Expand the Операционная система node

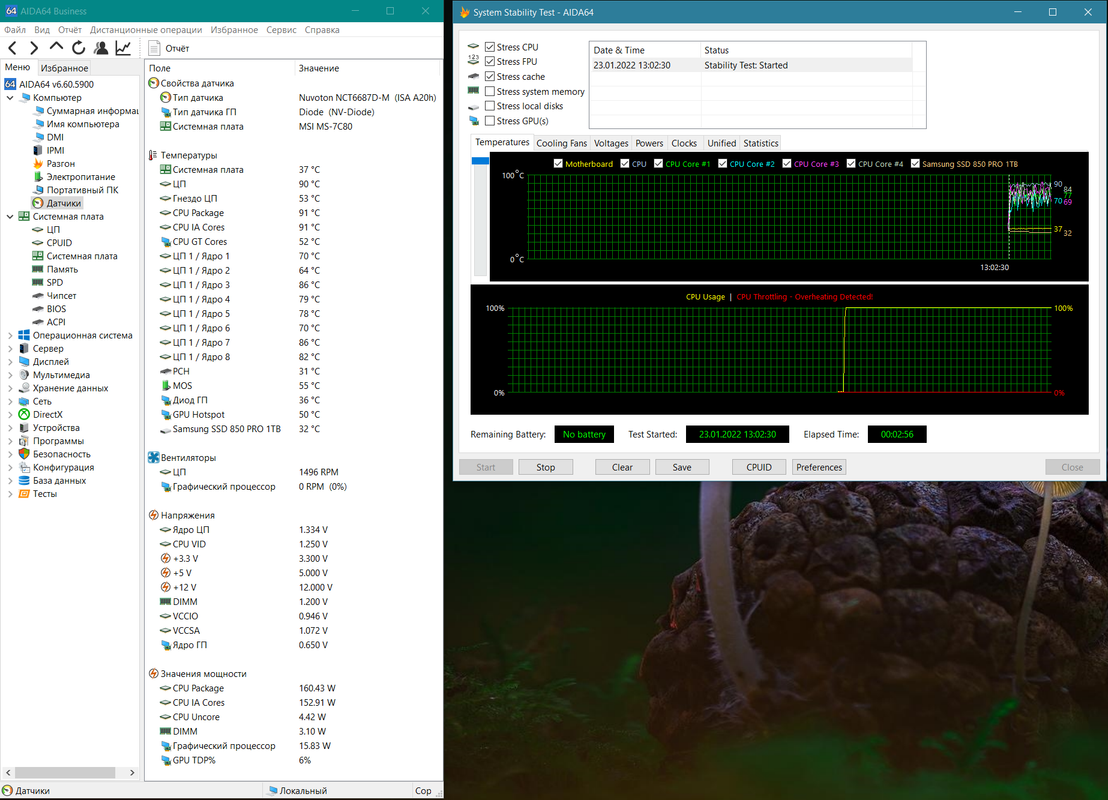(10, 335)
